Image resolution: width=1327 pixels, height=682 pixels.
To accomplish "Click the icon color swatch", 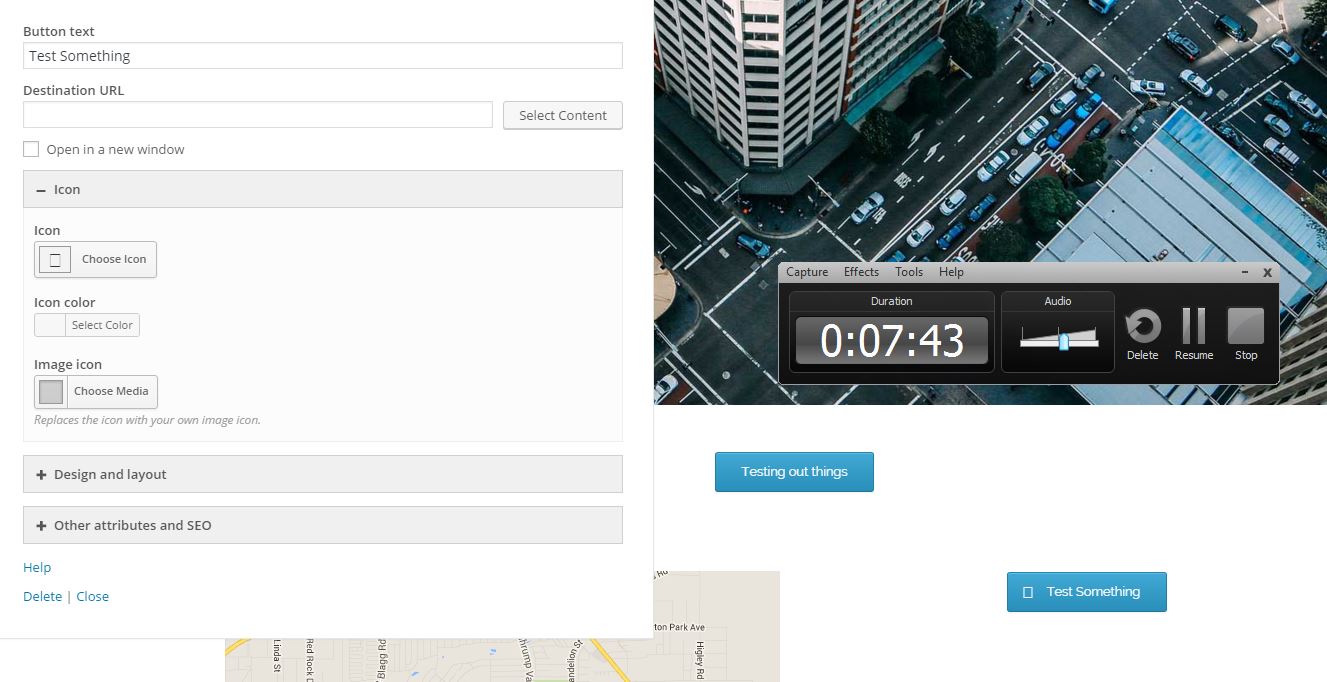I will (x=50, y=325).
